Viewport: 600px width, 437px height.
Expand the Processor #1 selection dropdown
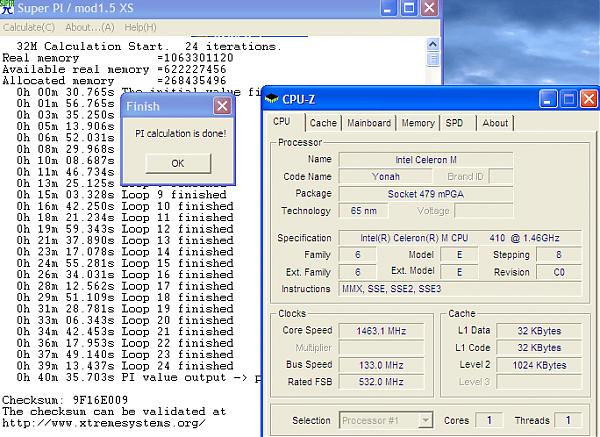[x=425, y=421]
